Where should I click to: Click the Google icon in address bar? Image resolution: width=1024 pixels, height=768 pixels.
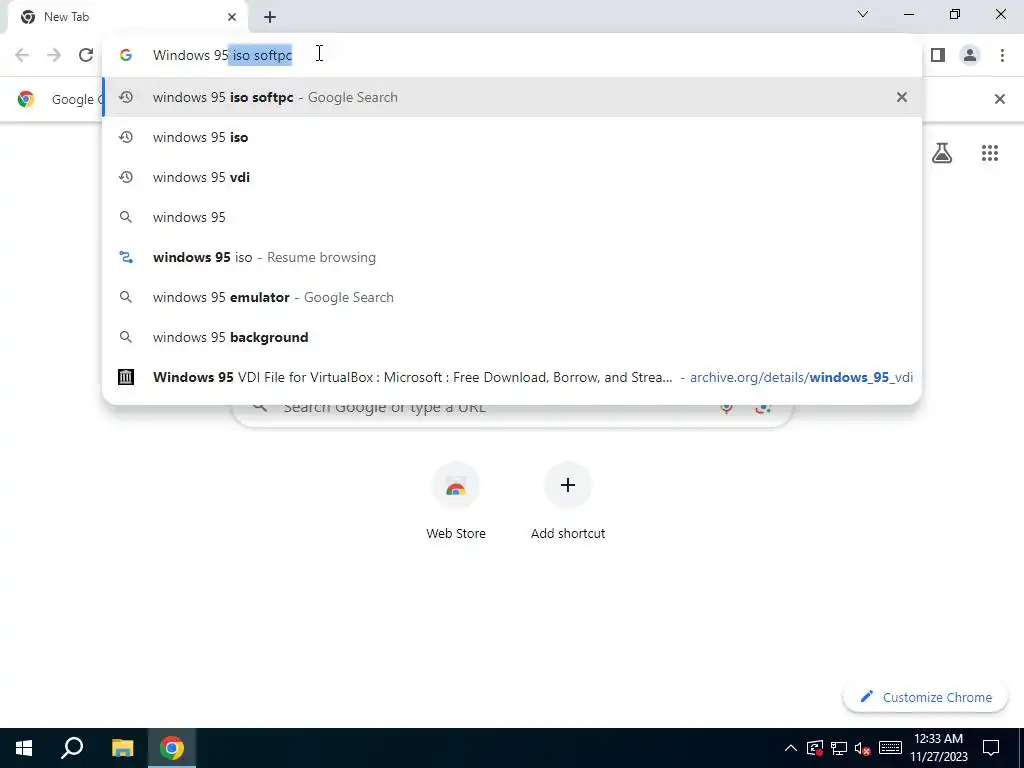[x=126, y=55]
